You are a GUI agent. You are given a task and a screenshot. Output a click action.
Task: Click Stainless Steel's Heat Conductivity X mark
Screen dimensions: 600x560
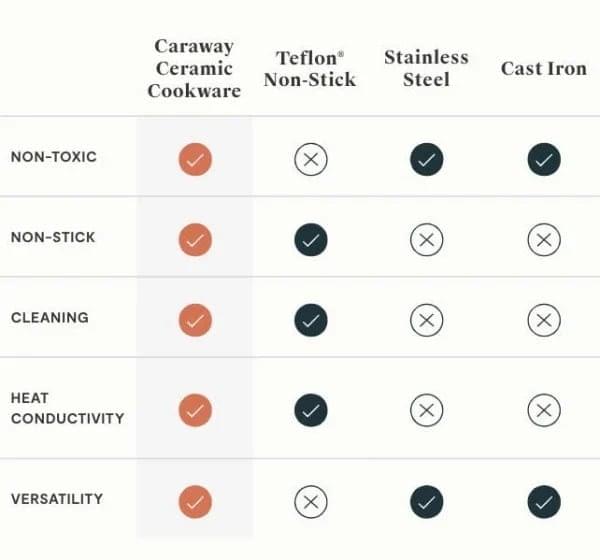pyautogui.click(x=427, y=409)
